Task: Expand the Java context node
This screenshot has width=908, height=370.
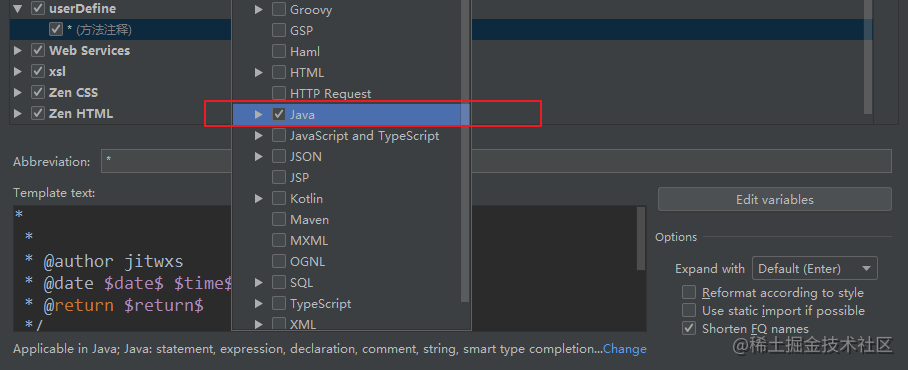Action: (x=259, y=115)
